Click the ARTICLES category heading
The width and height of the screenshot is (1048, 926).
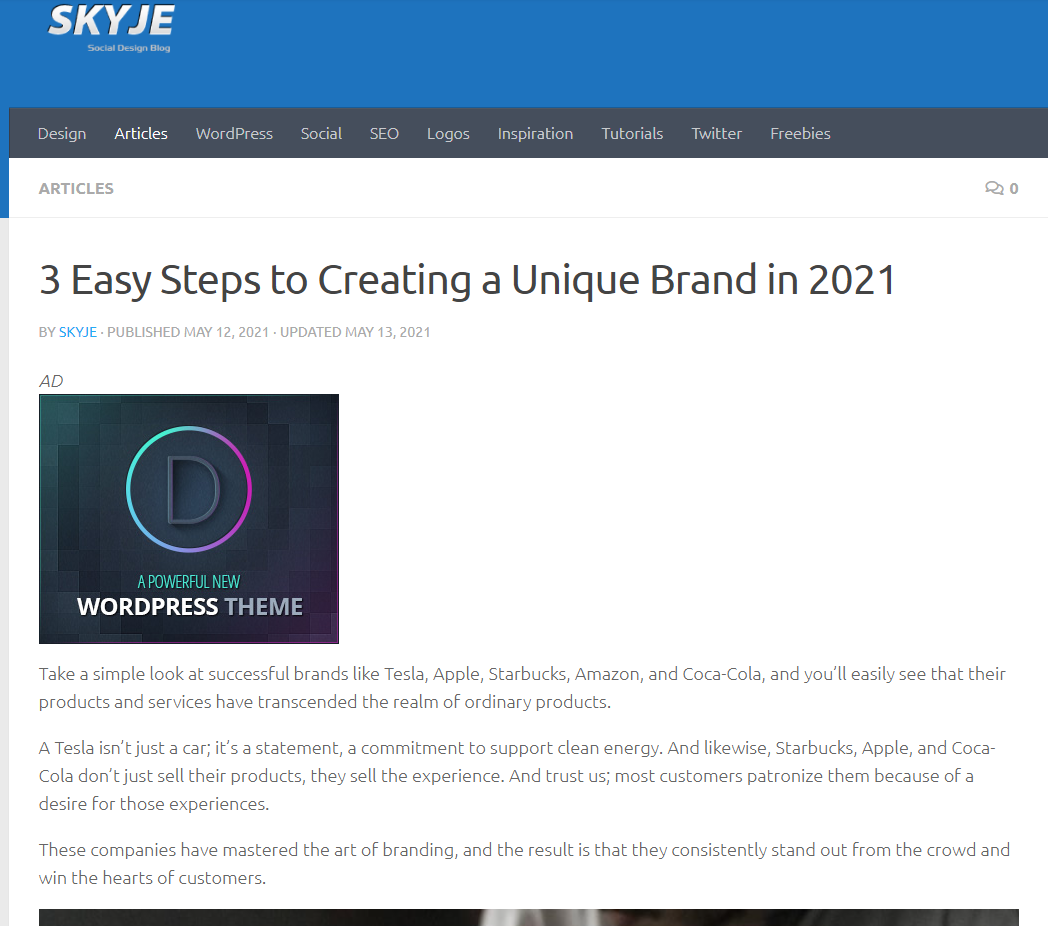[76, 189]
